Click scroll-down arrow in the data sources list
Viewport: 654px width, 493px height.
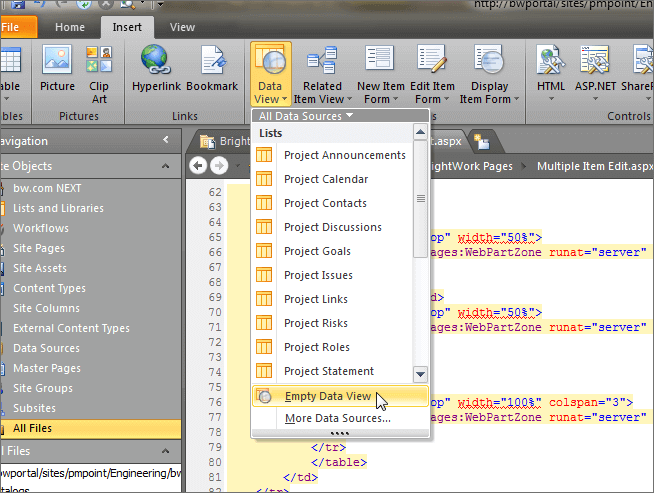(420, 374)
